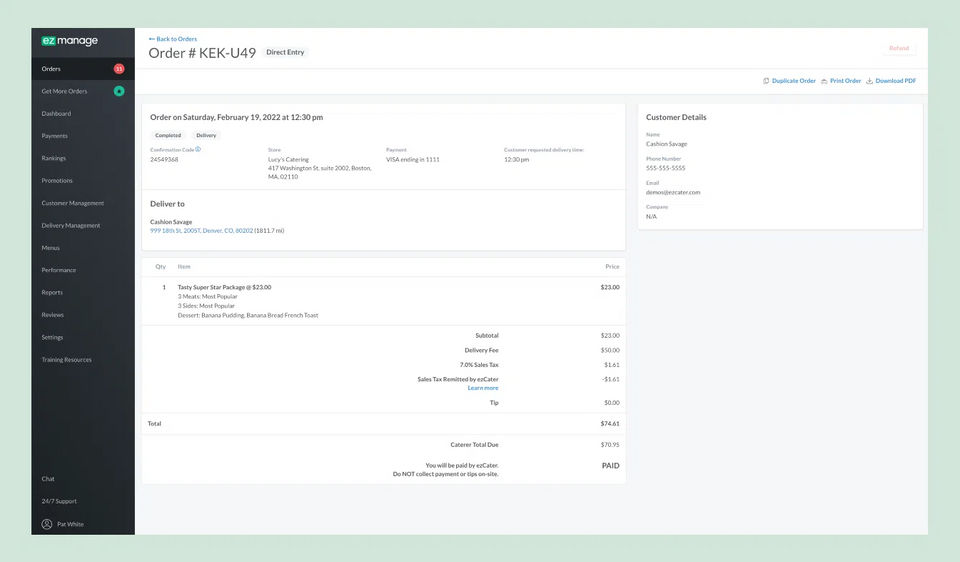Viewport: 960px width, 562px height.
Task: Open Customer Management in sidebar
Action: (x=73, y=203)
